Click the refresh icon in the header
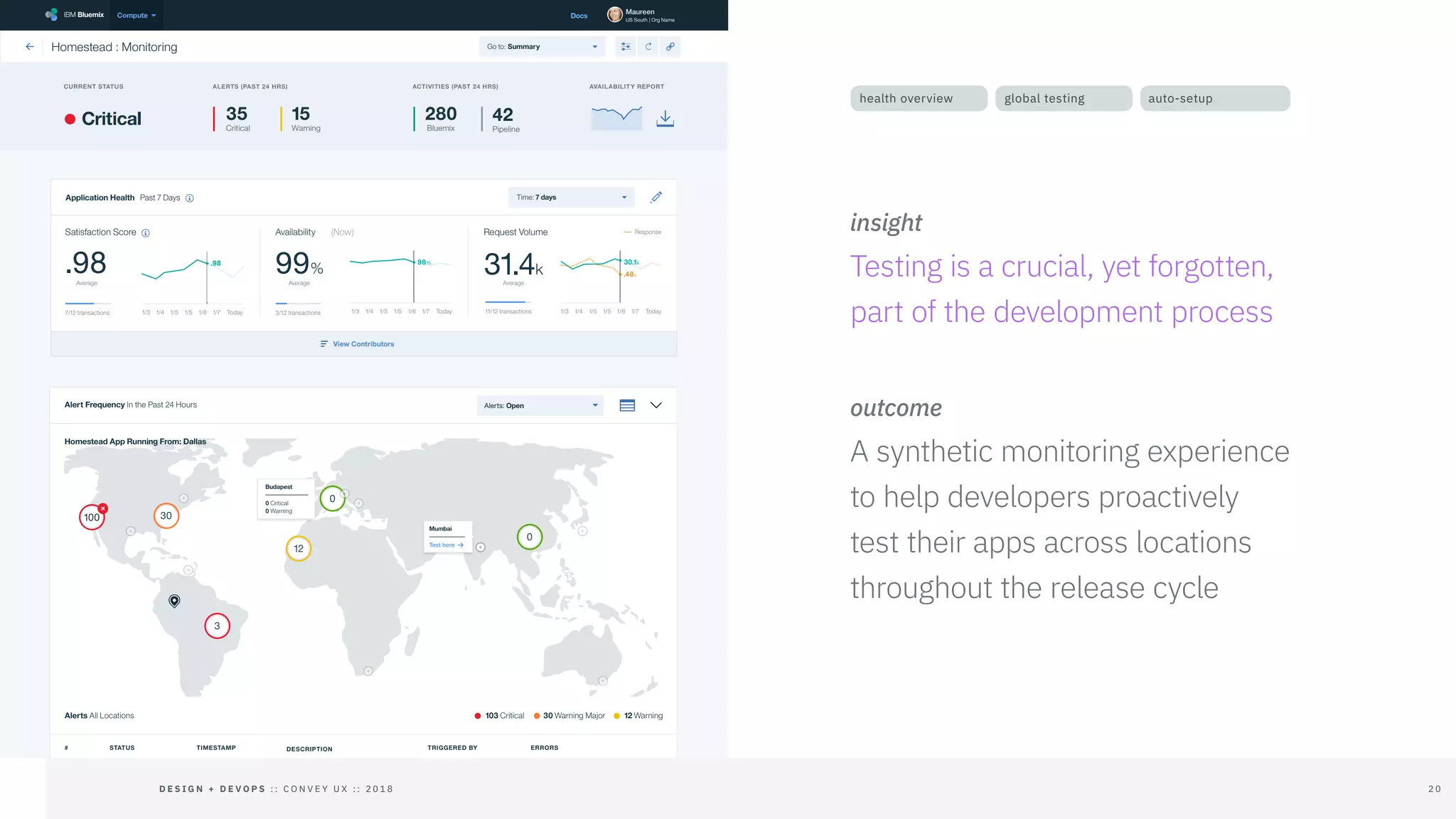The image size is (1456, 819). [x=648, y=47]
